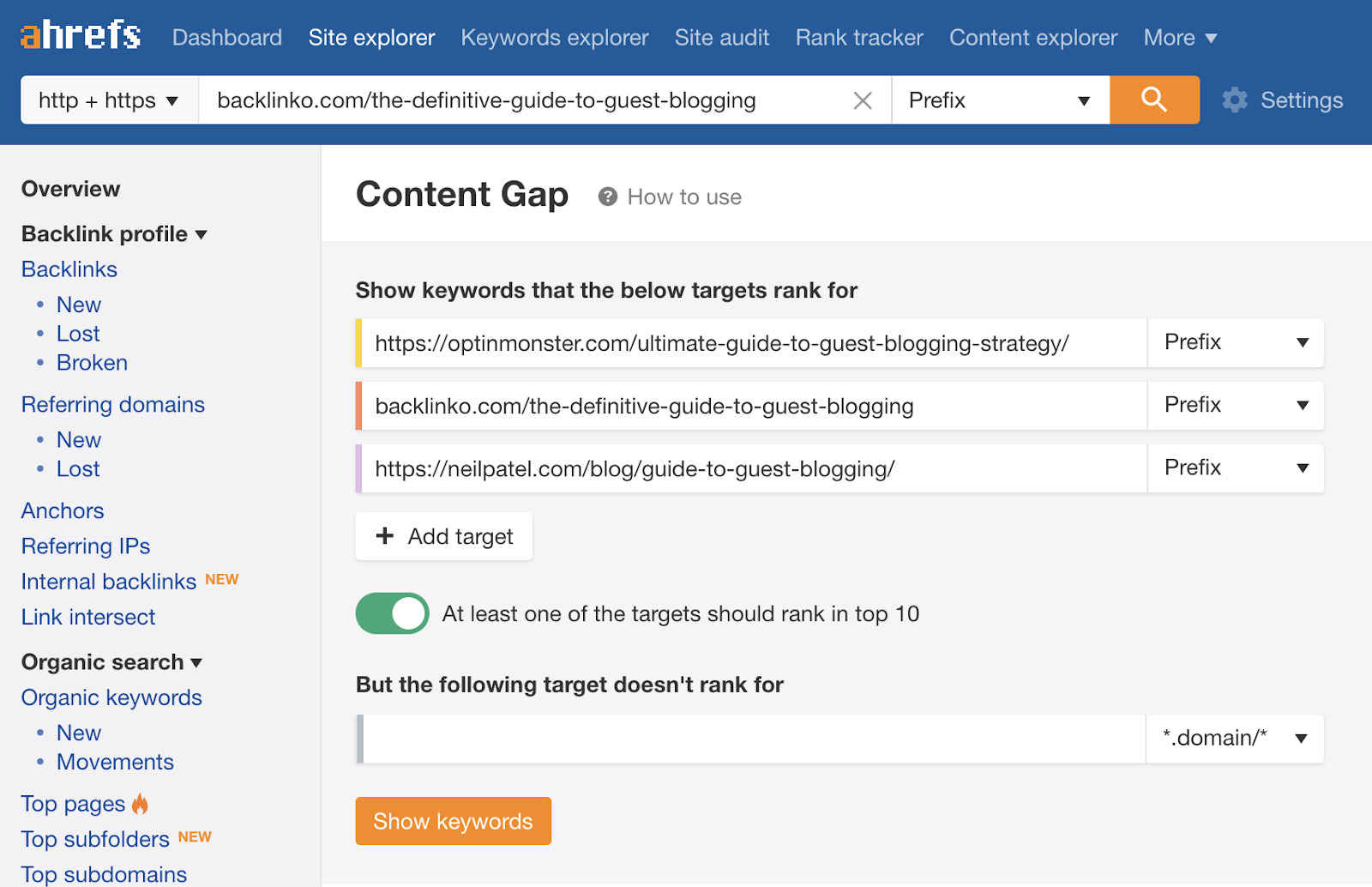
Task: Click the plus icon on Add target
Action: pos(385,535)
